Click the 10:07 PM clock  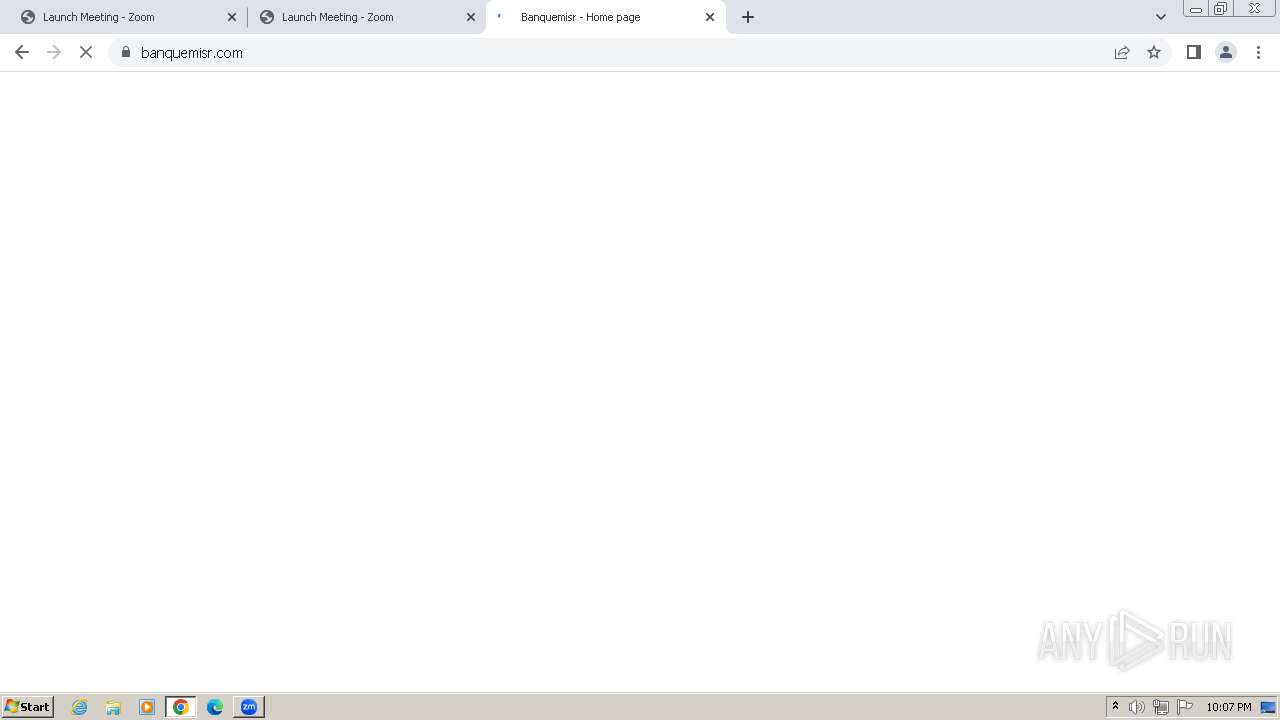click(1229, 707)
